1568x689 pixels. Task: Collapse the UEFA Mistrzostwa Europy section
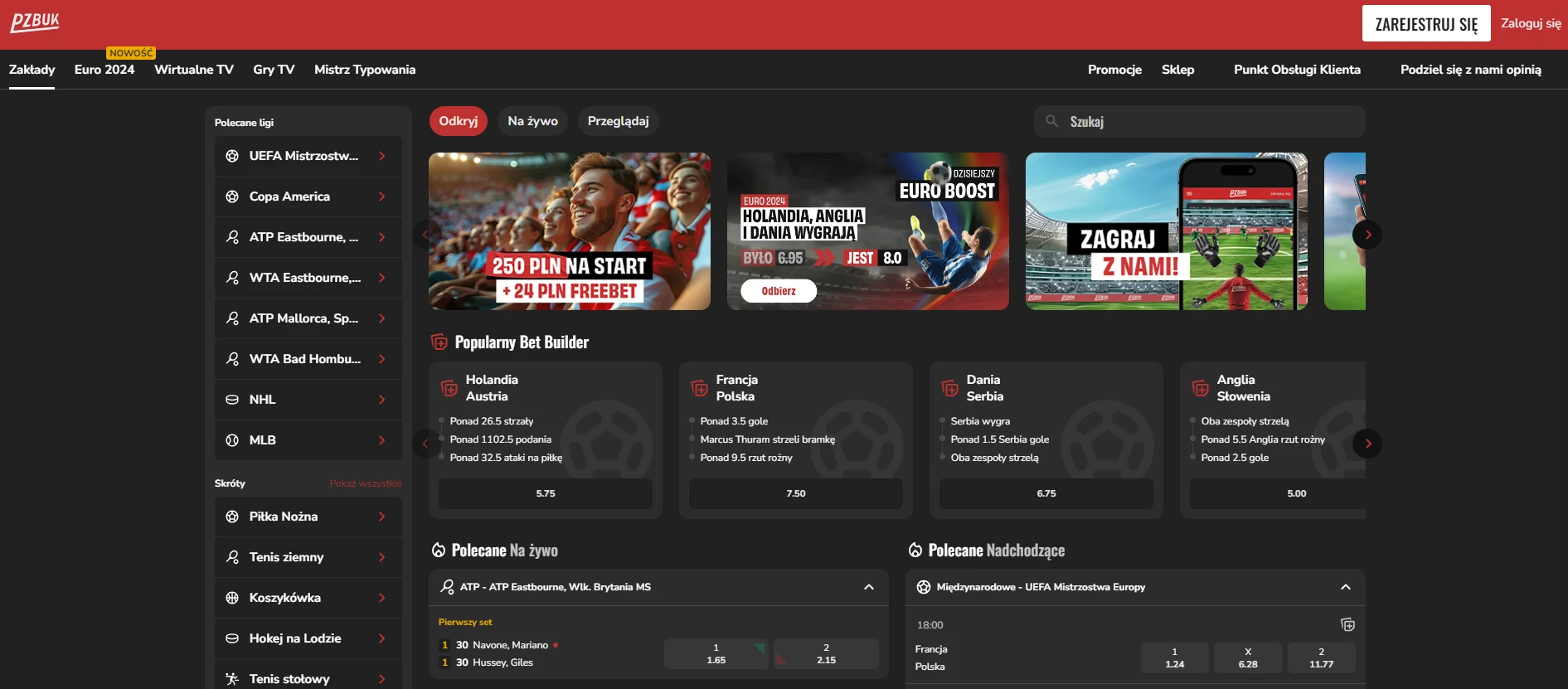[1345, 587]
